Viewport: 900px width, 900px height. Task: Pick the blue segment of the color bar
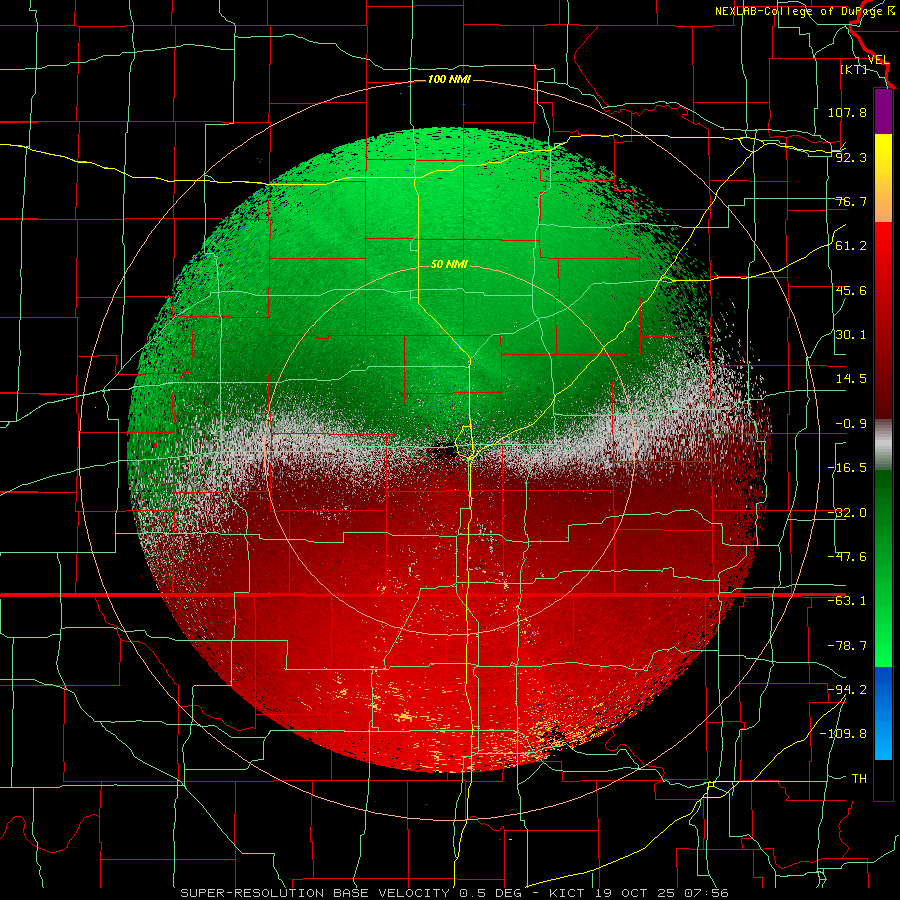click(883, 713)
